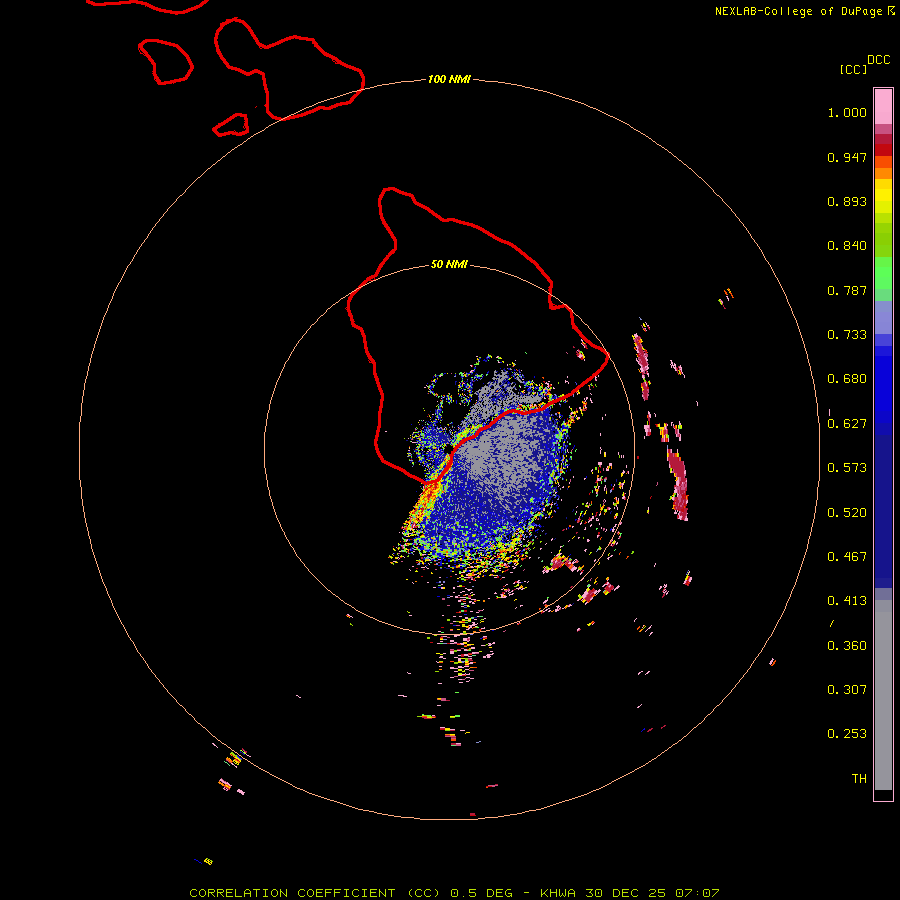
Task: Select the 0.627 scale label
Action: [847, 424]
